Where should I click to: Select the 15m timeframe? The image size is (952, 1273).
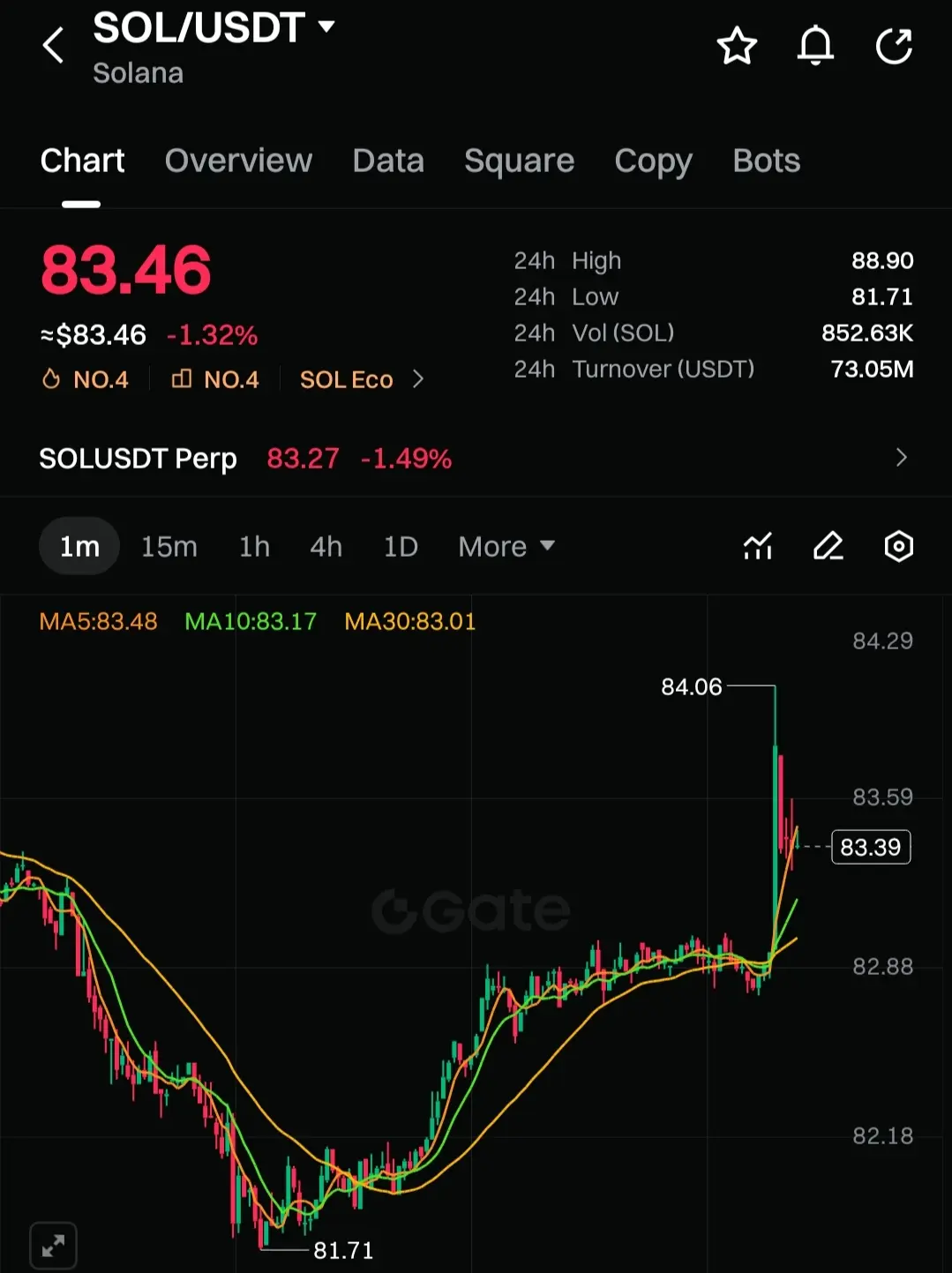(x=169, y=547)
